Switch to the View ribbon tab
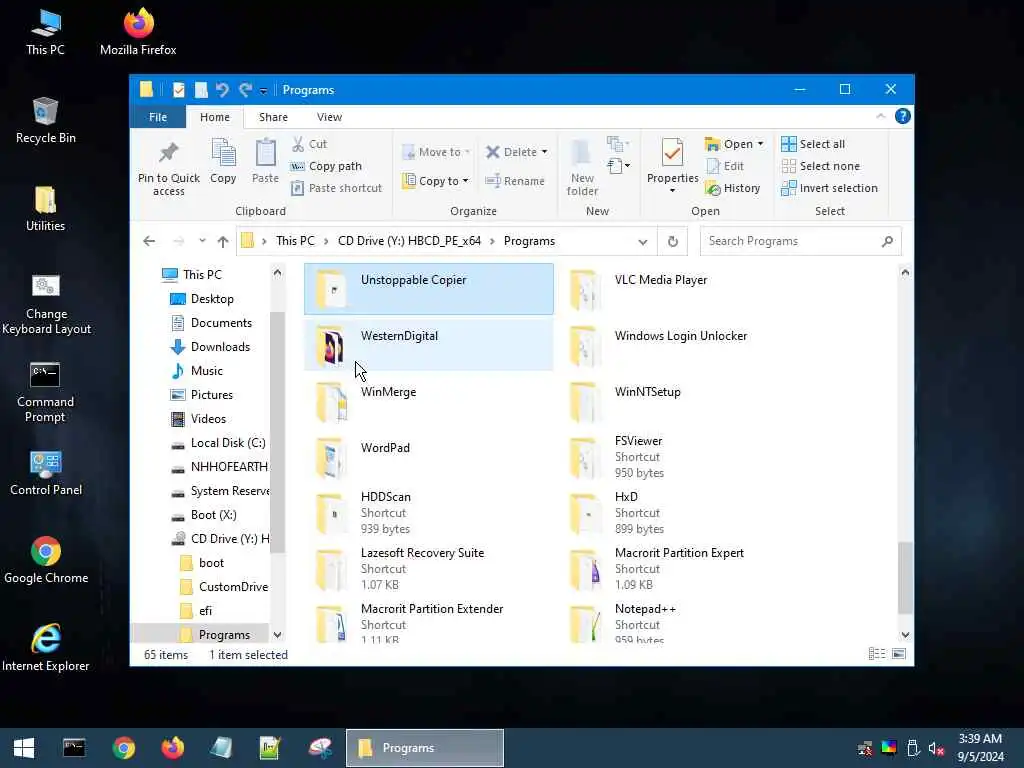 tap(329, 117)
